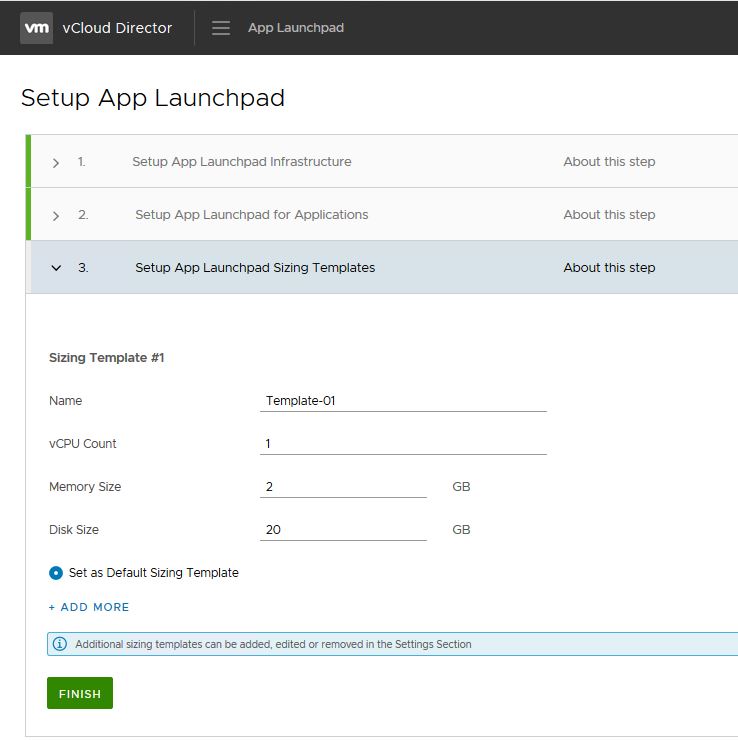This screenshot has width=738, height=741.
Task: Click the Disk Size input field
Action: tap(342, 530)
